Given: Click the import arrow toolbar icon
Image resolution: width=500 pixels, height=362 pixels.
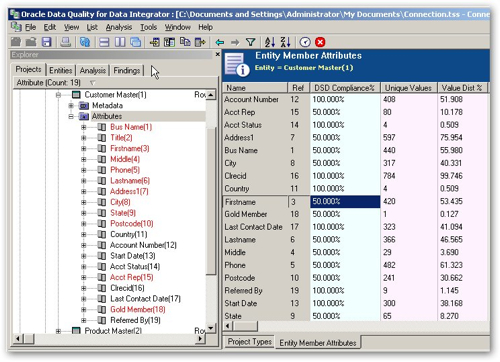Looking at the screenshot, I should (155, 42).
